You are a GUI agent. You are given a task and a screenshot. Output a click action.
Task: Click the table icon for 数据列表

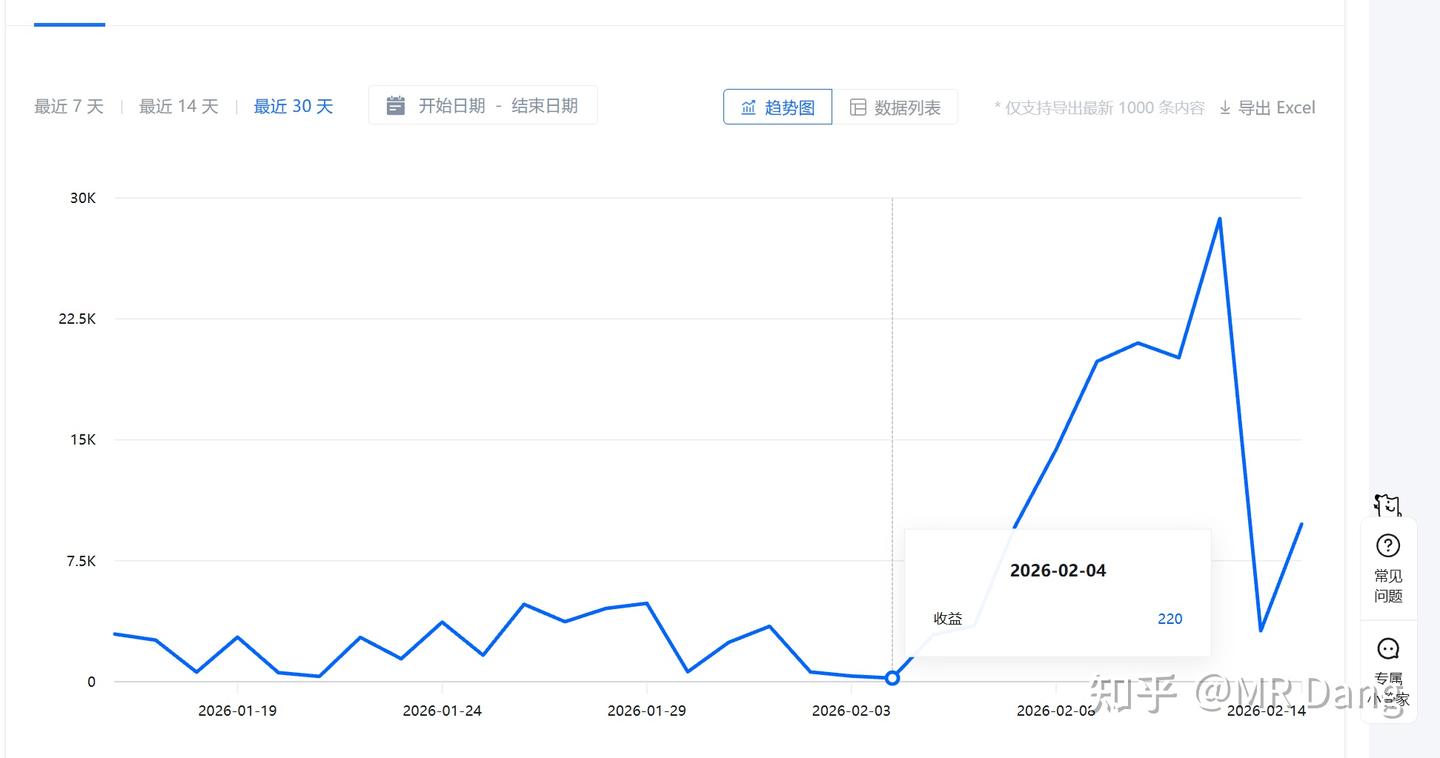click(858, 107)
